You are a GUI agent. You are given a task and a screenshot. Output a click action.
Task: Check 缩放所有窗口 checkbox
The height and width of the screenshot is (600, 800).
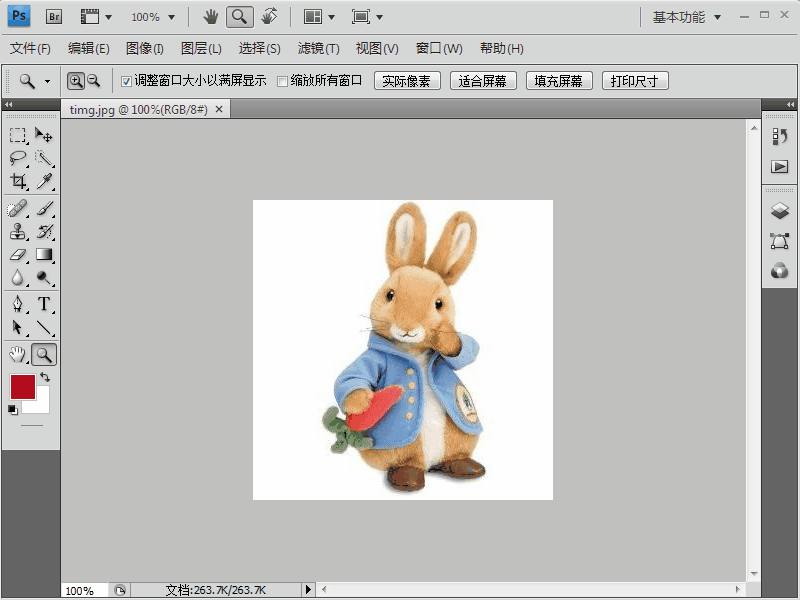tap(282, 81)
